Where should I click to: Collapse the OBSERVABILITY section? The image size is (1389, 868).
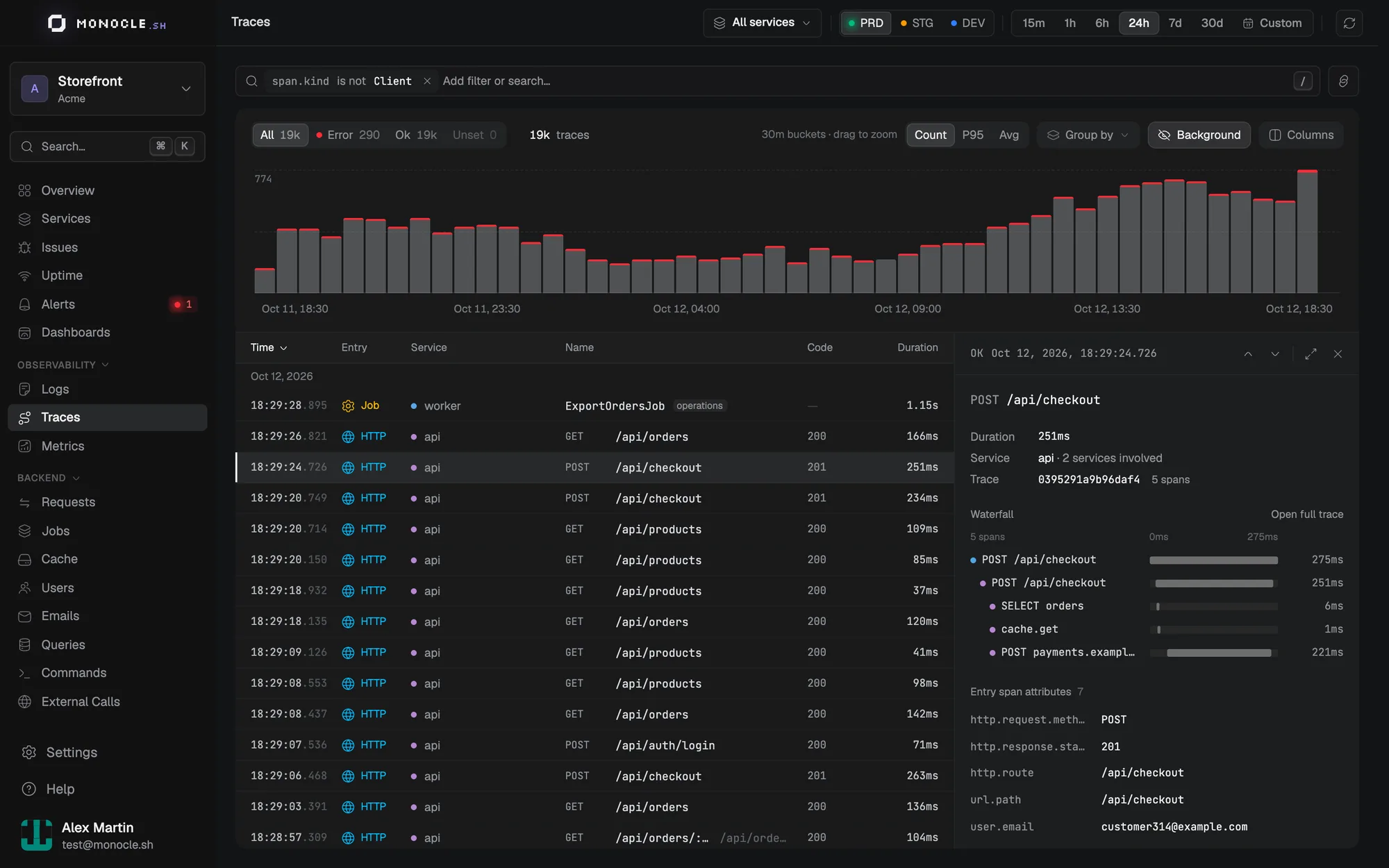(x=63, y=365)
